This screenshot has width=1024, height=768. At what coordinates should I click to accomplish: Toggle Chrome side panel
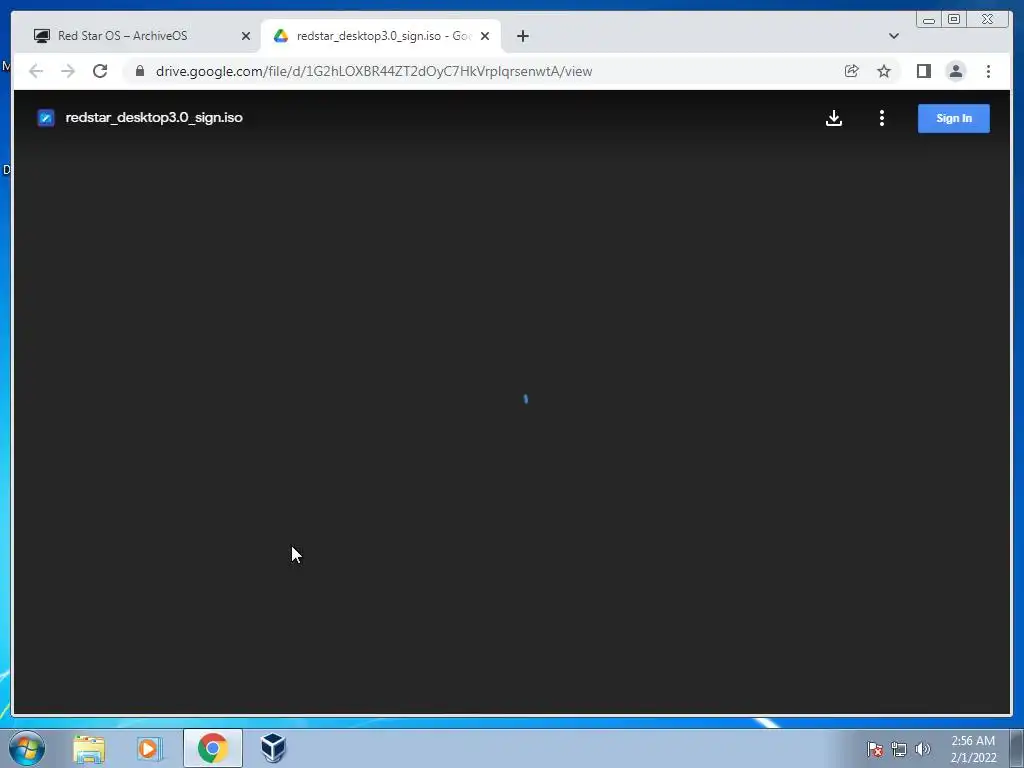pos(923,71)
